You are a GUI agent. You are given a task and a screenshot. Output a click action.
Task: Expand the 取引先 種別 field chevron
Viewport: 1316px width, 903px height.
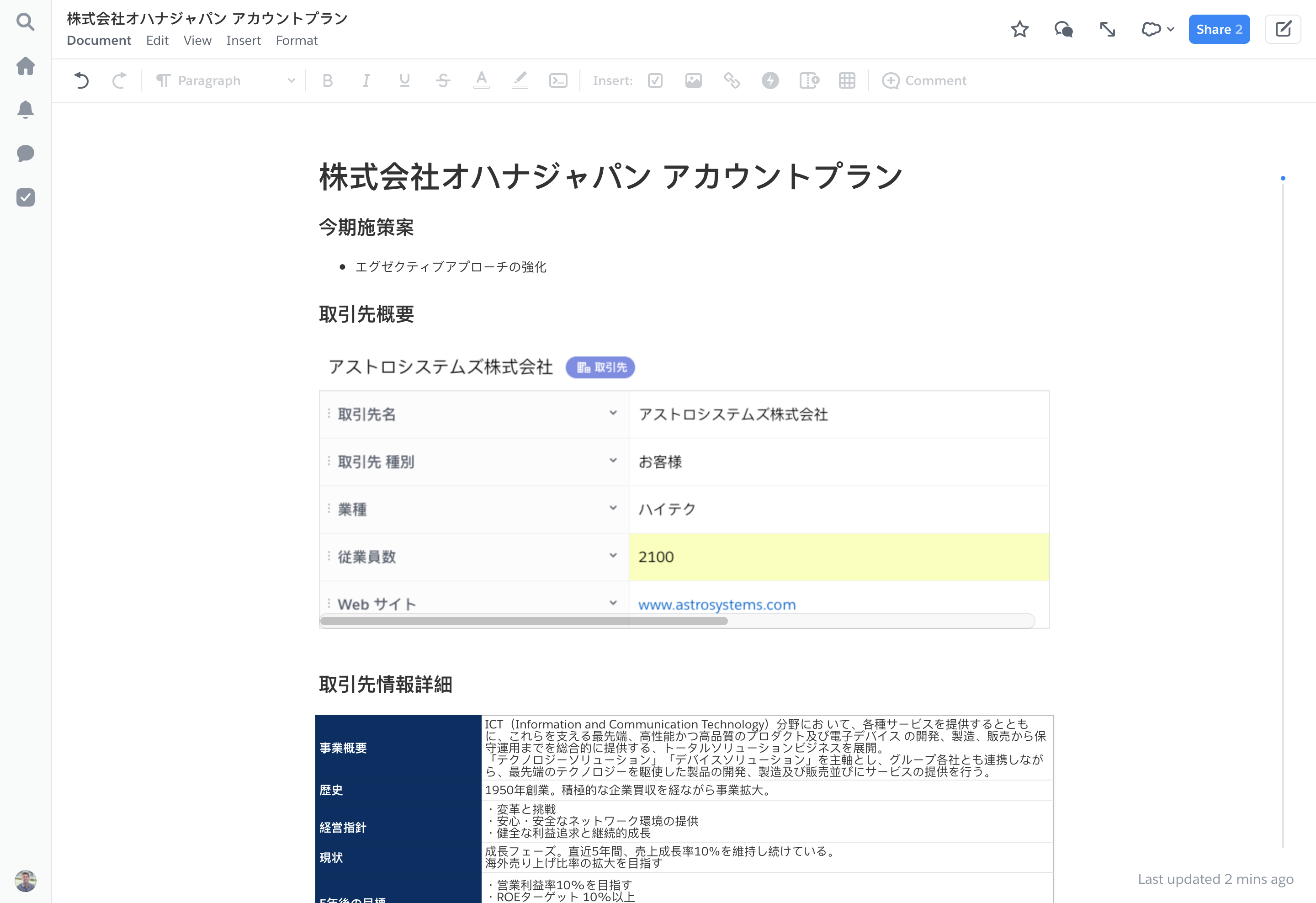click(x=613, y=461)
